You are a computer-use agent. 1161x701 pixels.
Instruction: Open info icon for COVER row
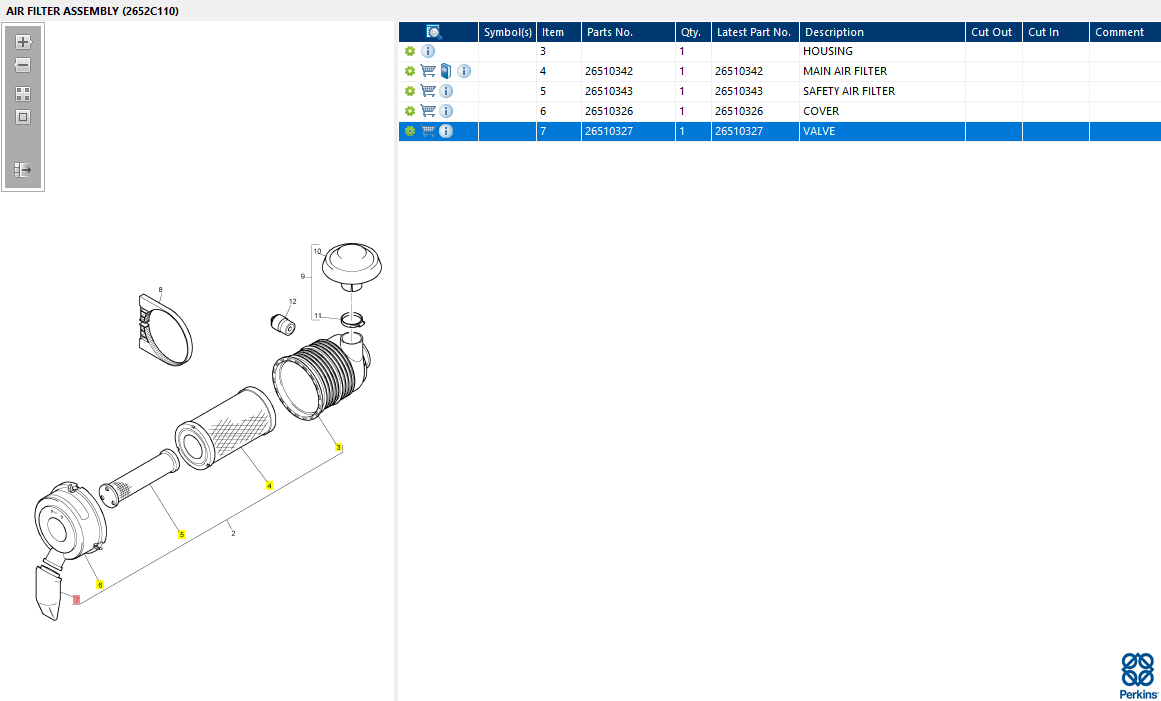pyautogui.click(x=446, y=111)
